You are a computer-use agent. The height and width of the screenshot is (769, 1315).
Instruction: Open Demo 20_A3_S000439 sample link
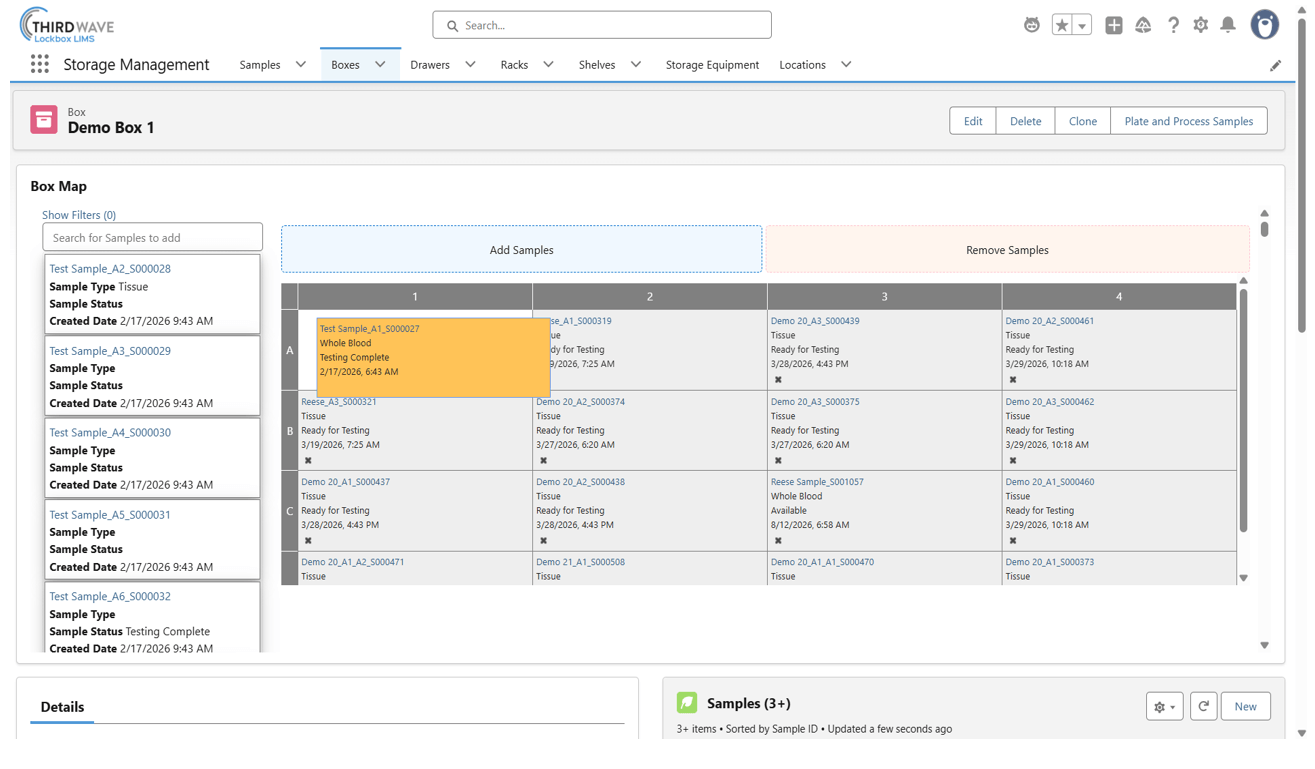pos(815,321)
